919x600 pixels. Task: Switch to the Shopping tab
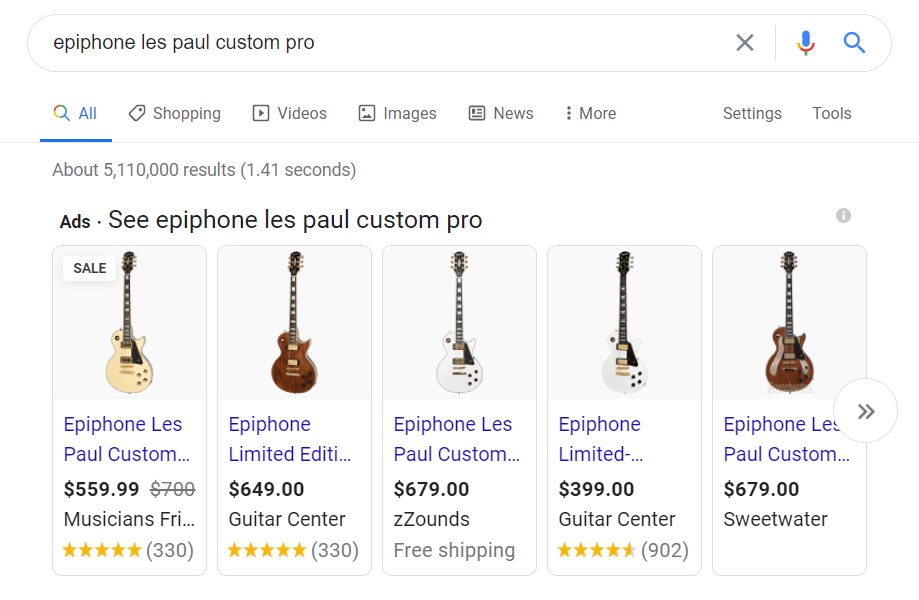[x=175, y=114]
